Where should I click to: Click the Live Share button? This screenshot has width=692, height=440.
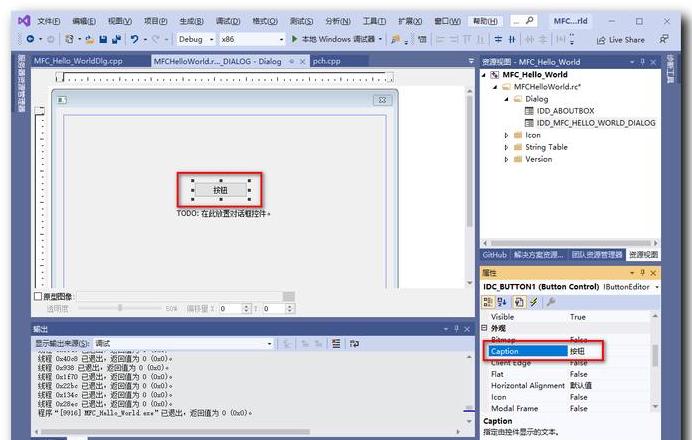[621, 40]
